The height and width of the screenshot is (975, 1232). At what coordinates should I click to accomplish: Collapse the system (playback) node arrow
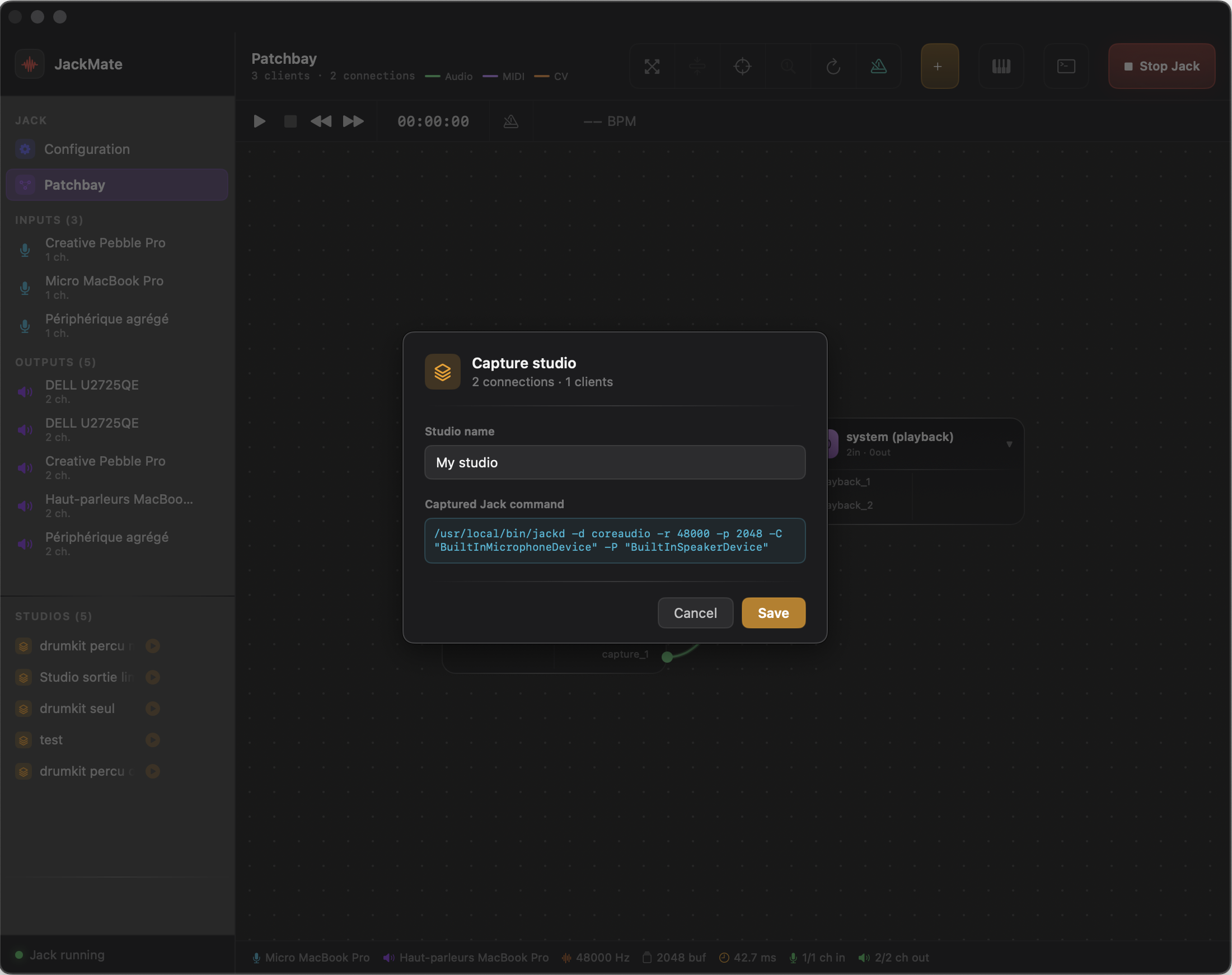coord(1009,443)
